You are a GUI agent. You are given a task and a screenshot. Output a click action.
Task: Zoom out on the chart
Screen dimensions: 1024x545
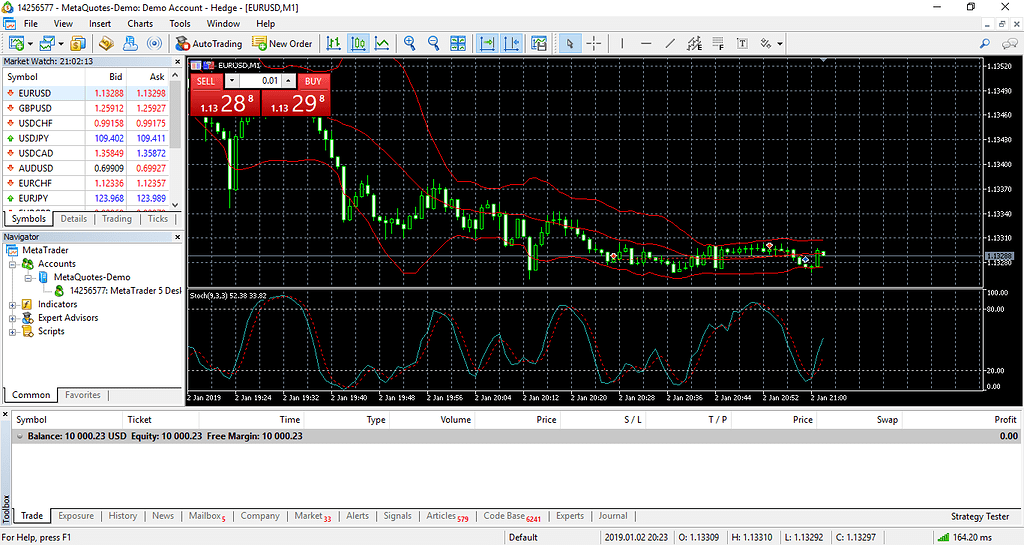coord(434,44)
